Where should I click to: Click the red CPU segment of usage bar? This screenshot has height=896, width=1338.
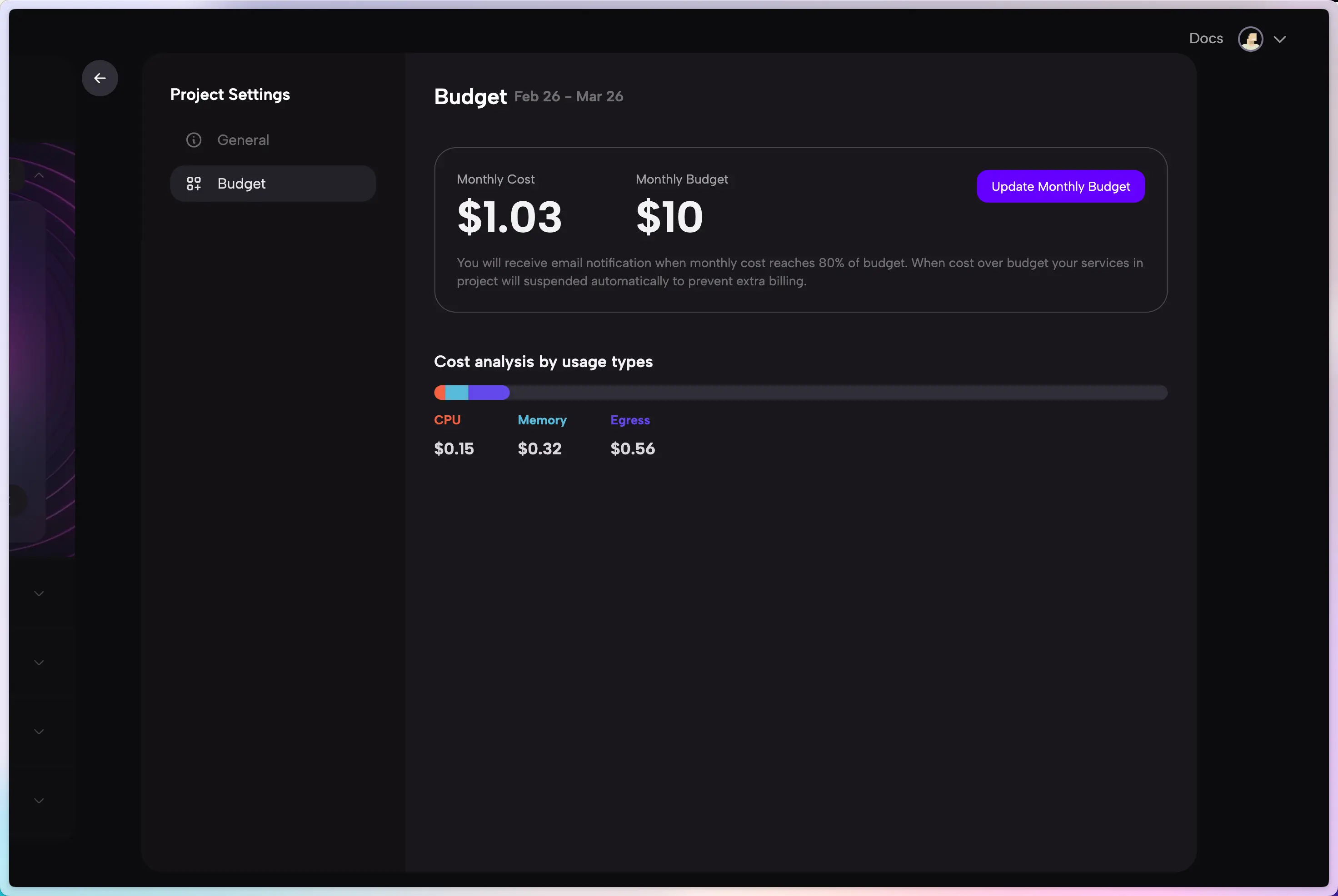point(440,393)
